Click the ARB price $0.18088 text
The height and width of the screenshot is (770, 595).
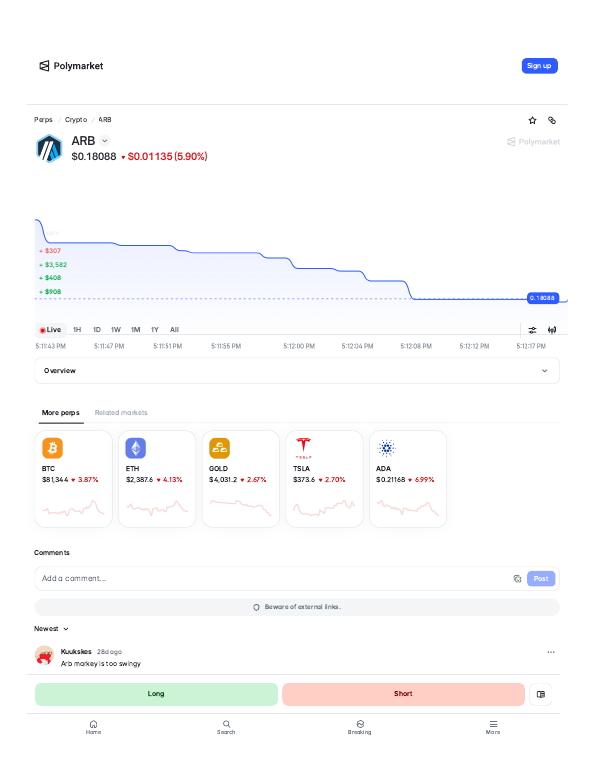point(94,157)
